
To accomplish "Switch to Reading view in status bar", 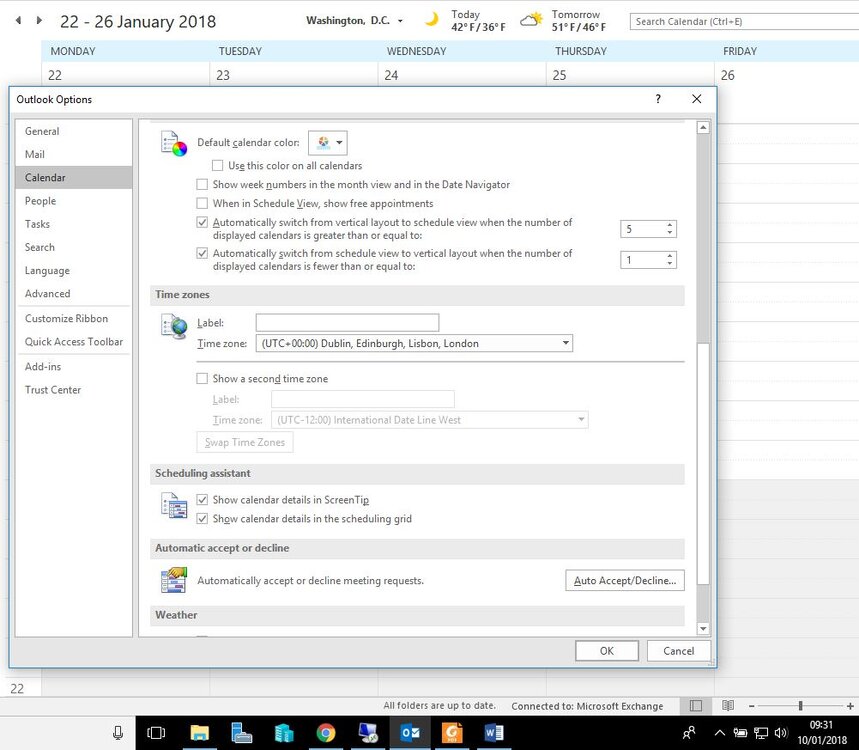I will (x=728, y=706).
